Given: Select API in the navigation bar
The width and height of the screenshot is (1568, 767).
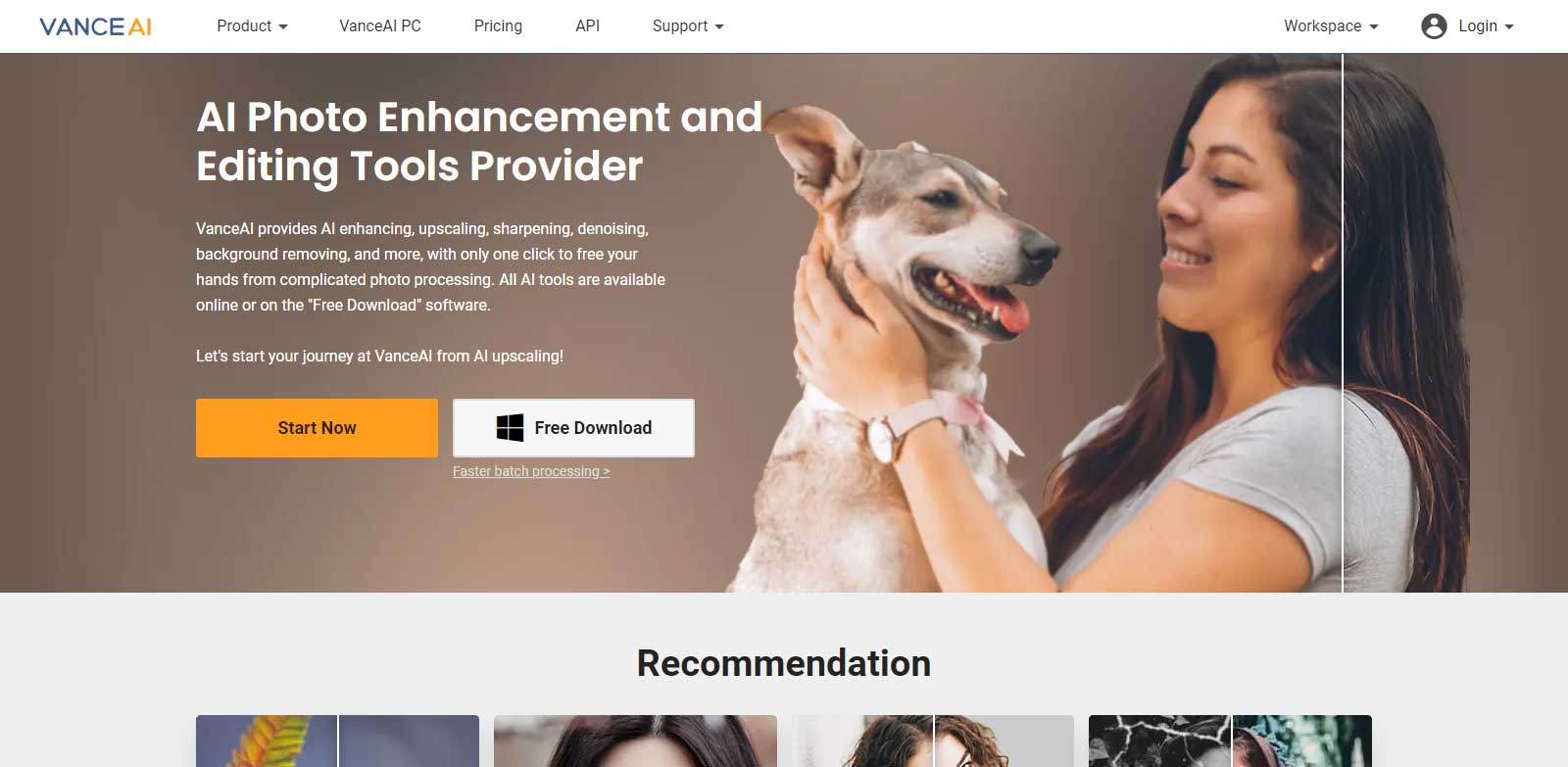Looking at the screenshot, I should pyautogui.click(x=587, y=26).
